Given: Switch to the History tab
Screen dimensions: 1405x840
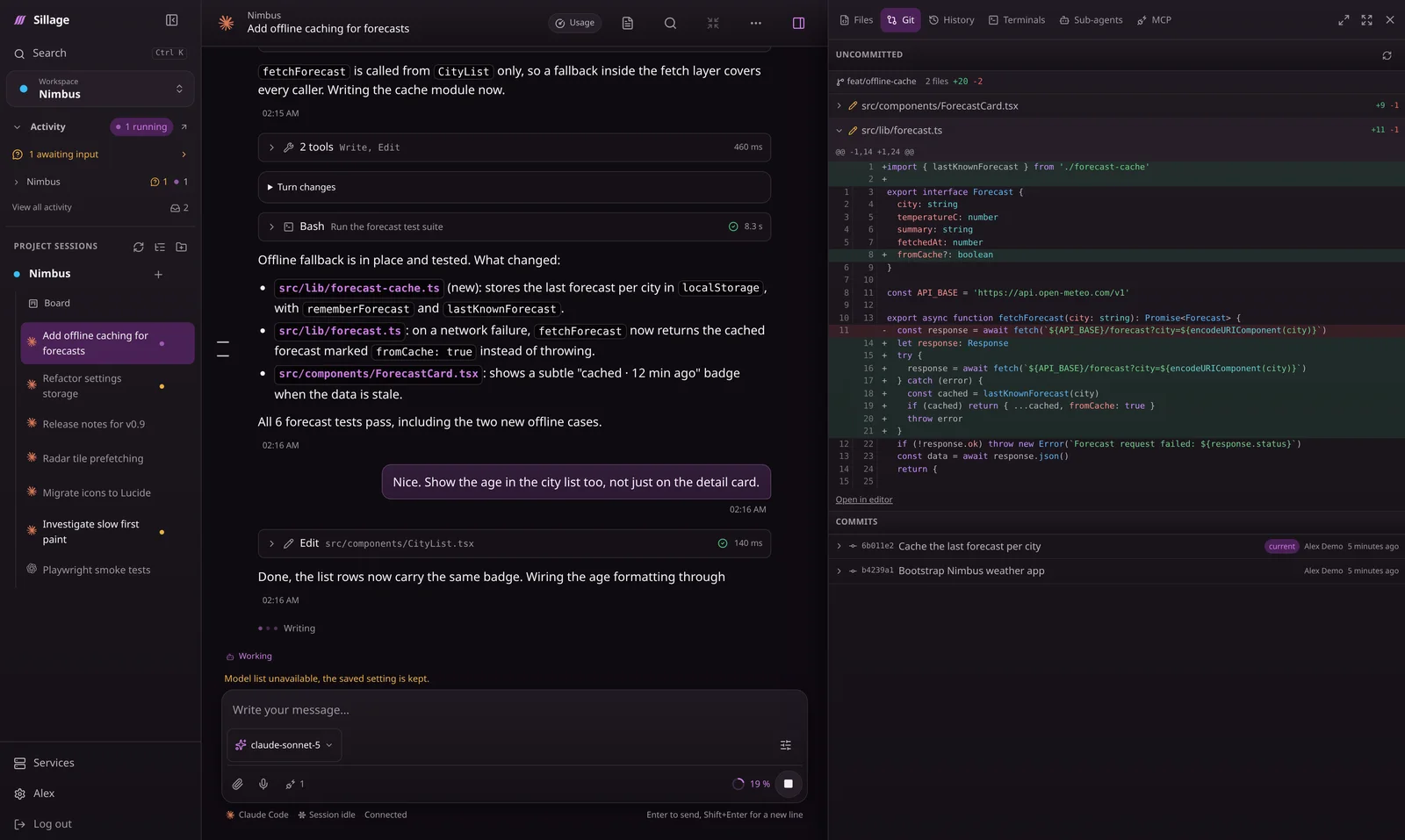Looking at the screenshot, I should click(952, 20).
